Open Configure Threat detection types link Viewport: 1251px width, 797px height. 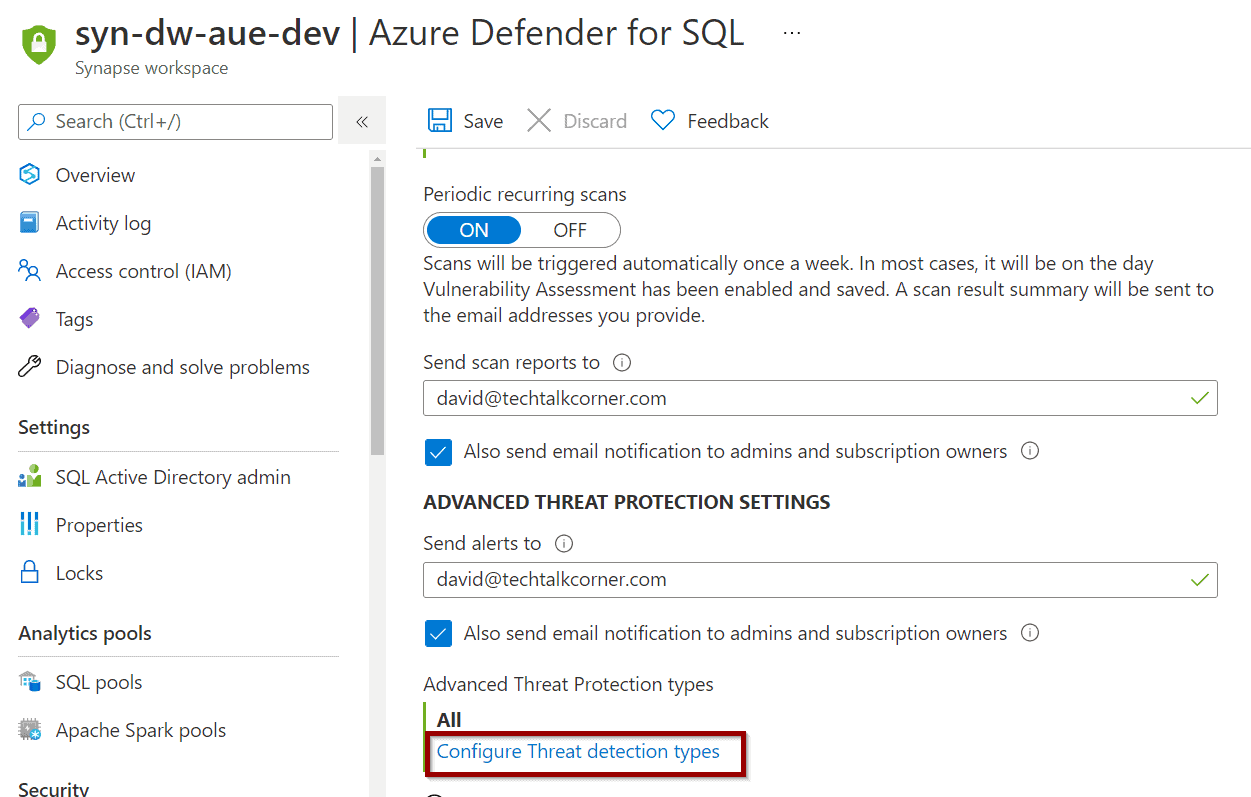[x=578, y=752]
